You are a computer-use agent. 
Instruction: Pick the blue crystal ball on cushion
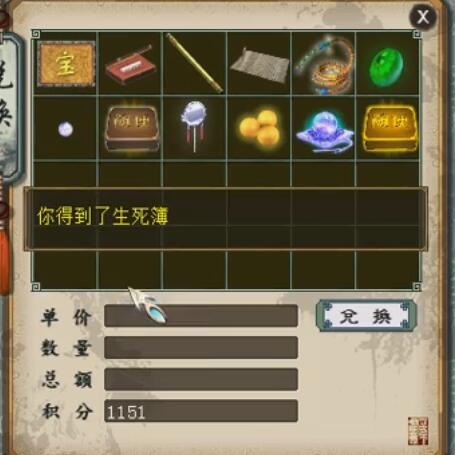pos(324,132)
